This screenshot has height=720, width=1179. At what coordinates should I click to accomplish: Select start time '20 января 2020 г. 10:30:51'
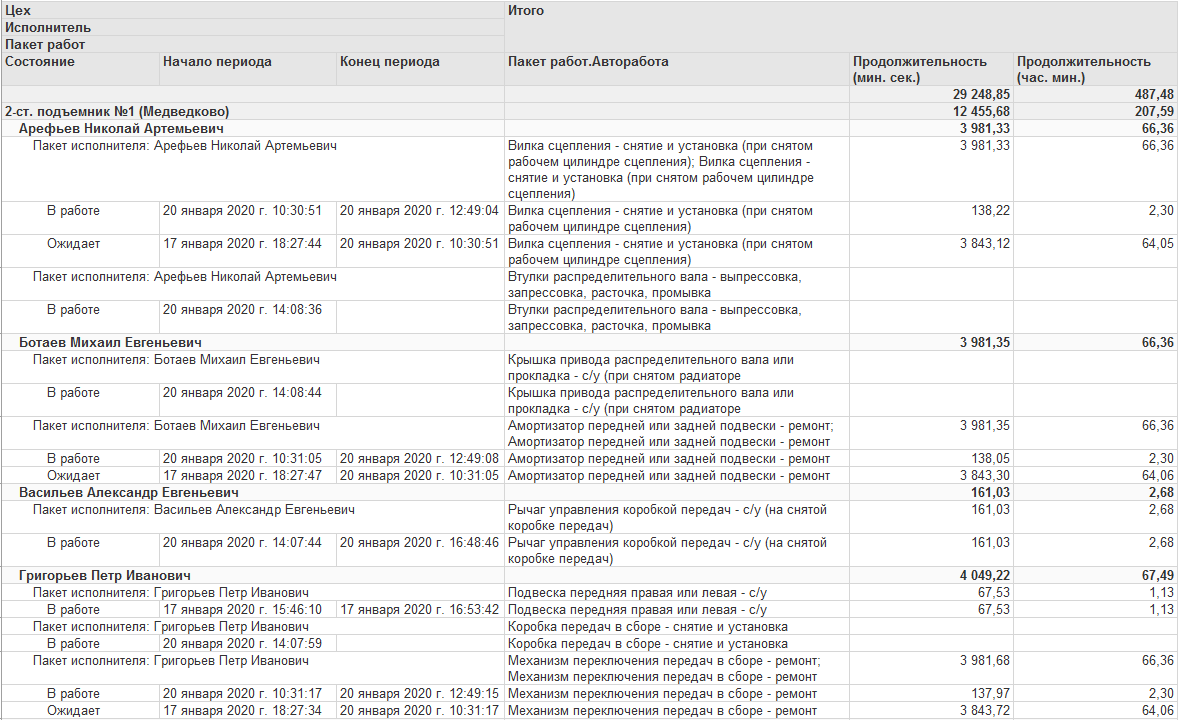[x=242, y=210]
